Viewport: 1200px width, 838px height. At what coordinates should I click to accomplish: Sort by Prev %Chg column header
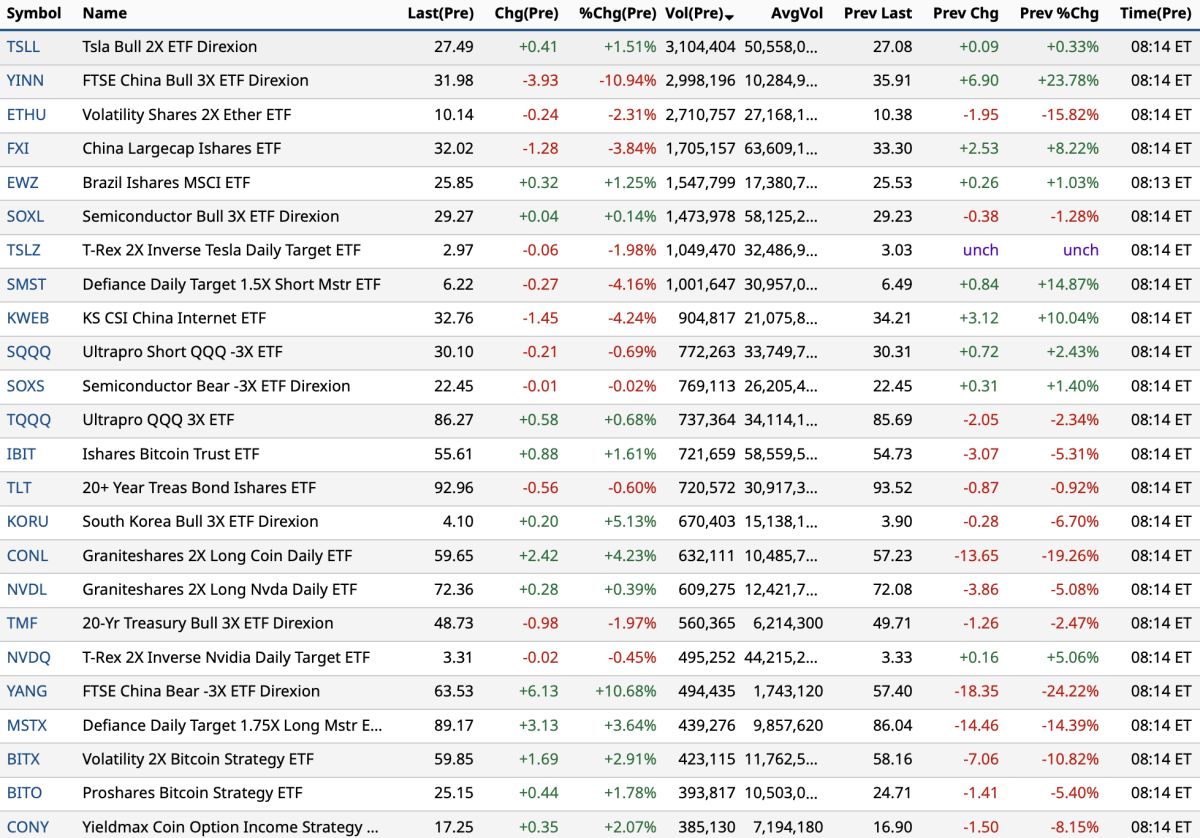[x=1058, y=14]
